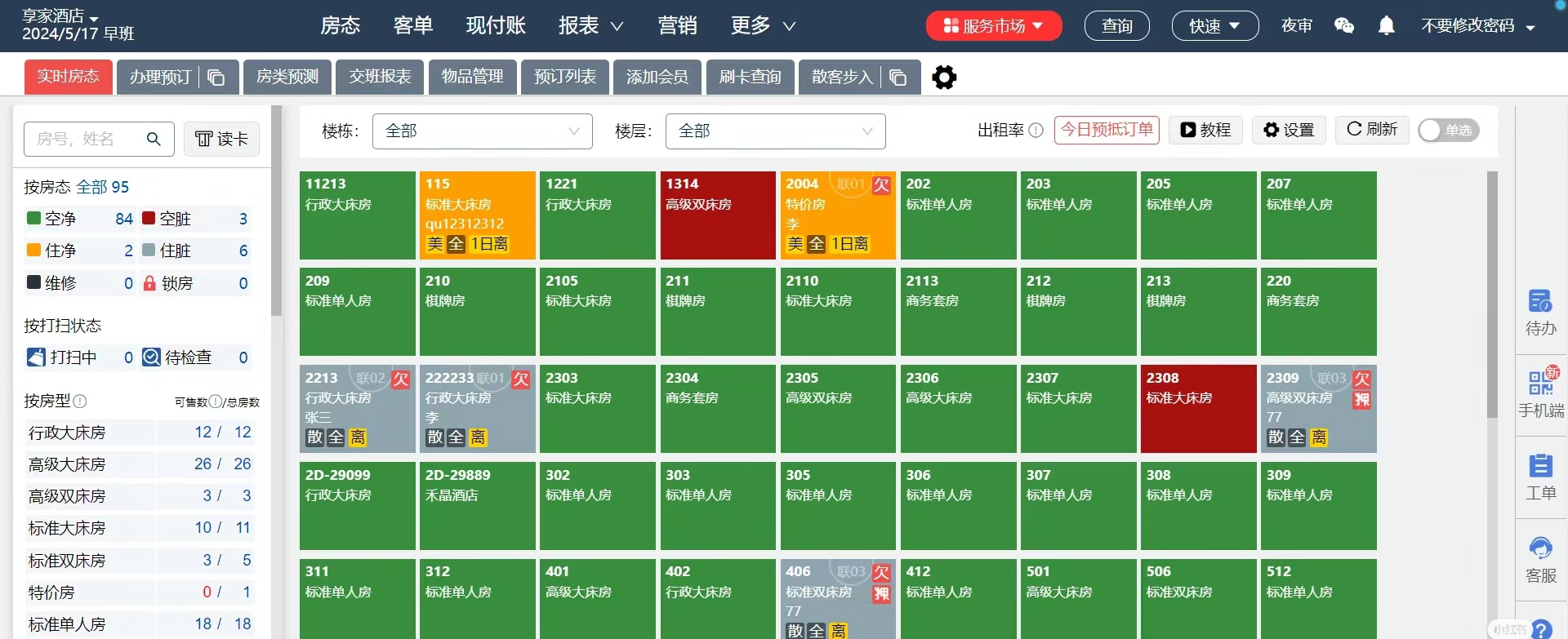Open the 楼栋 dropdown
This screenshot has width=1568, height=639.
click(x=482, y=131)
